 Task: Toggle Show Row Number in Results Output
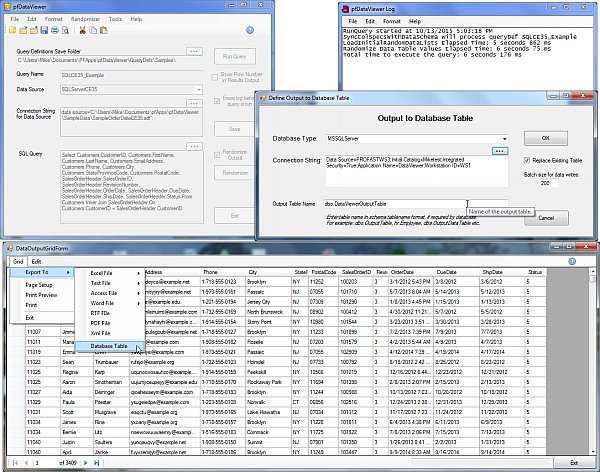coord(215,77)
